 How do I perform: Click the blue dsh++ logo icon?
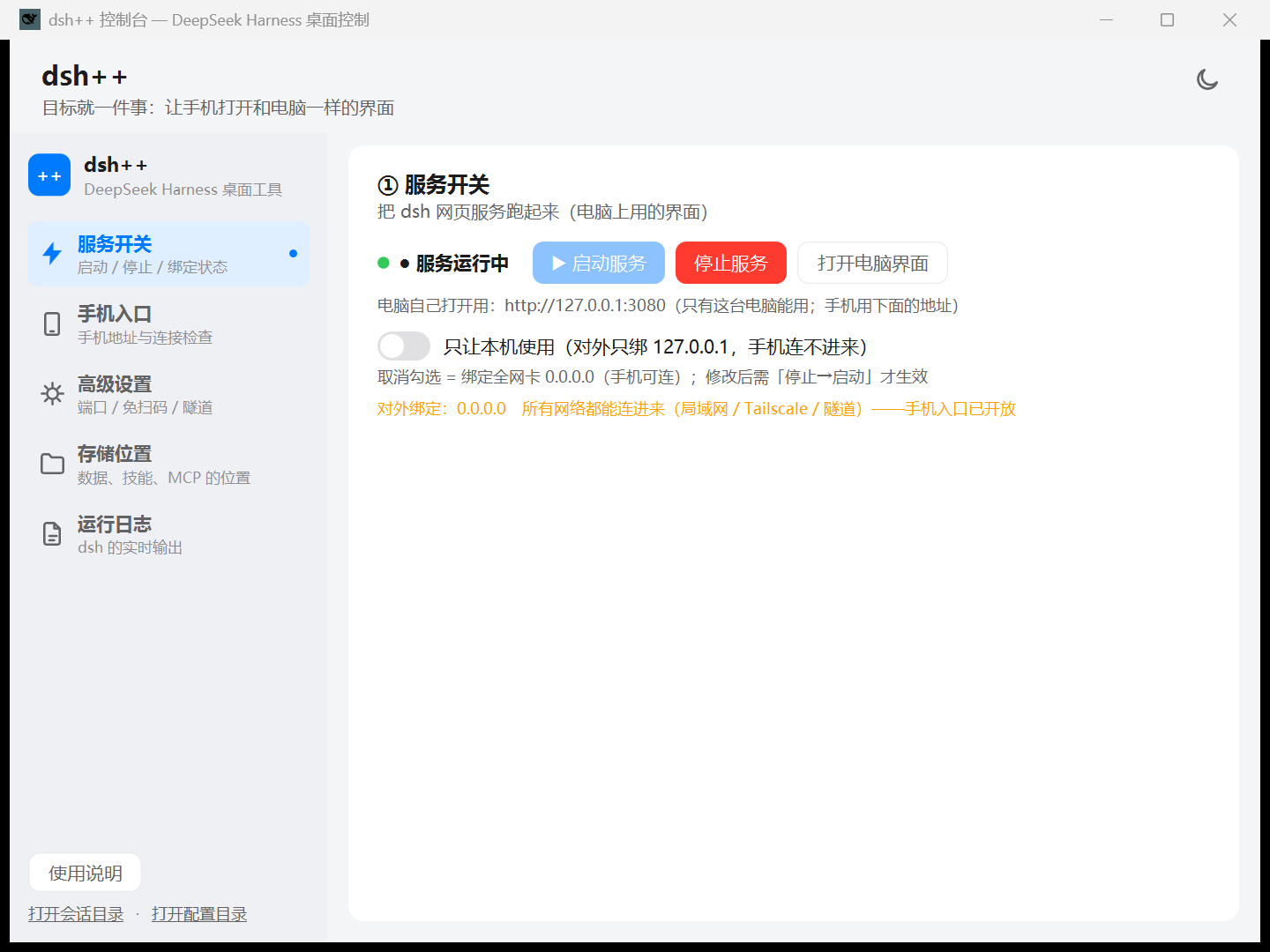49,175
